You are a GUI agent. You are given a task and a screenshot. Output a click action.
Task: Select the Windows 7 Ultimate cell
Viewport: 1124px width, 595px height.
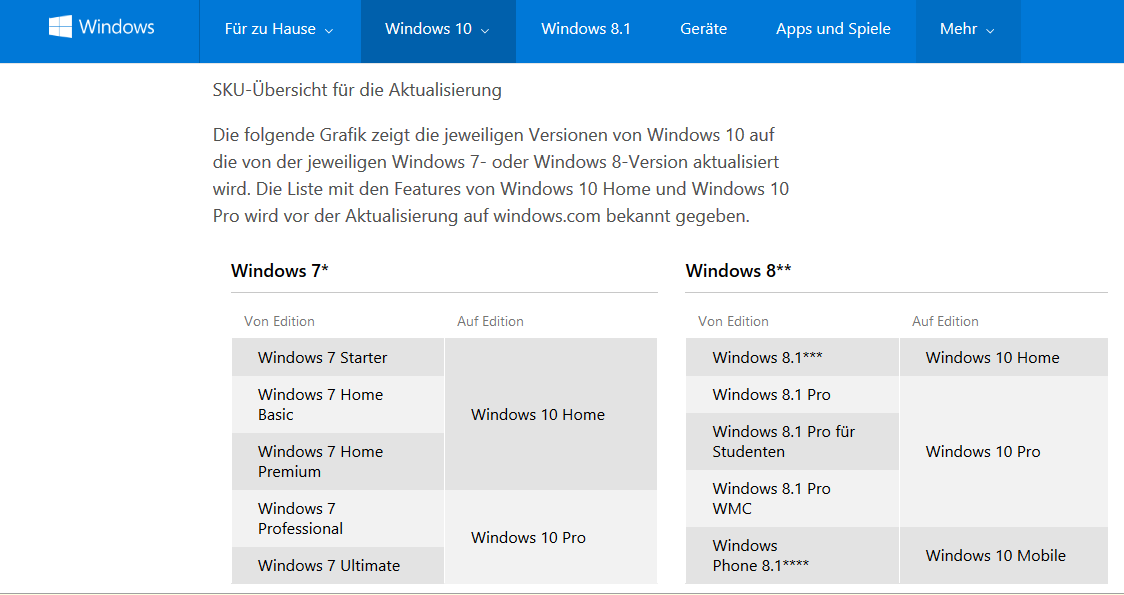coord(338,565)
